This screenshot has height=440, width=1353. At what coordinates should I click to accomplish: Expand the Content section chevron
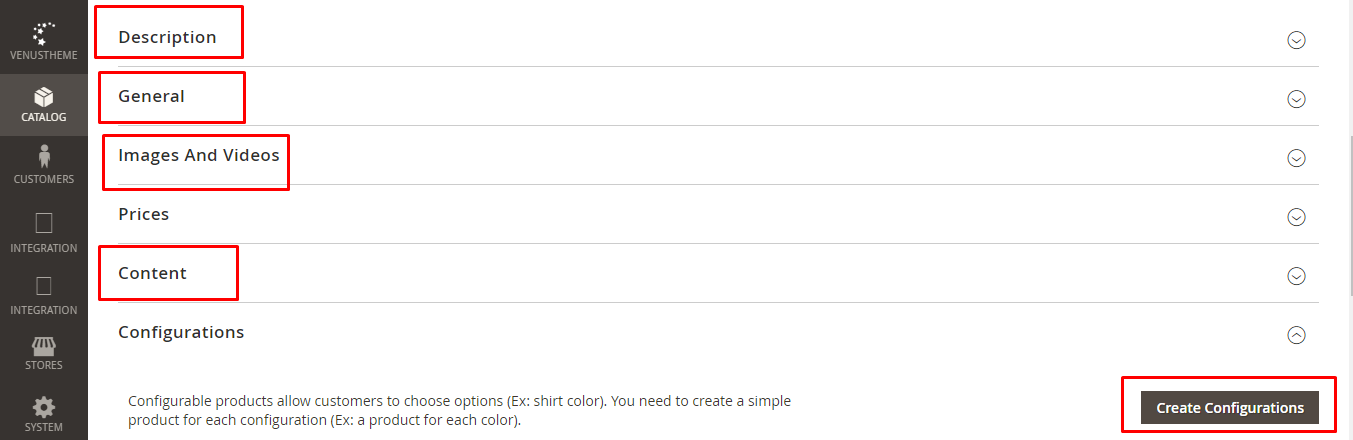[x=1296, y=276]
